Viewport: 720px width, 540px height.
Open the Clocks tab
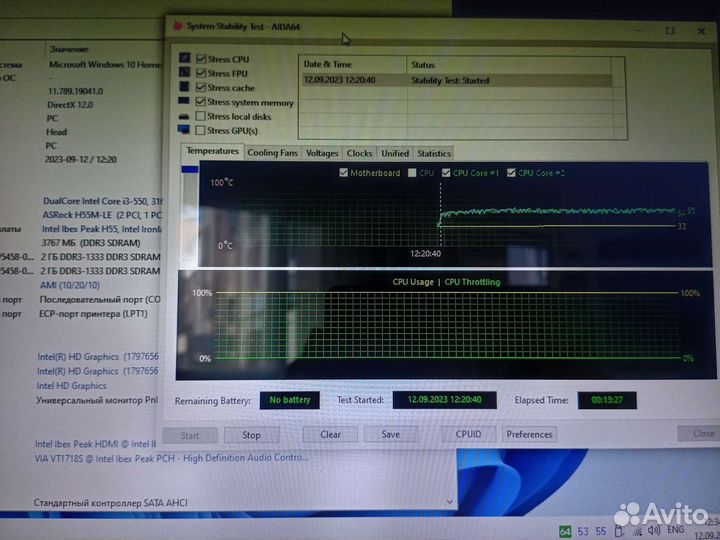[x=359, y=153]
